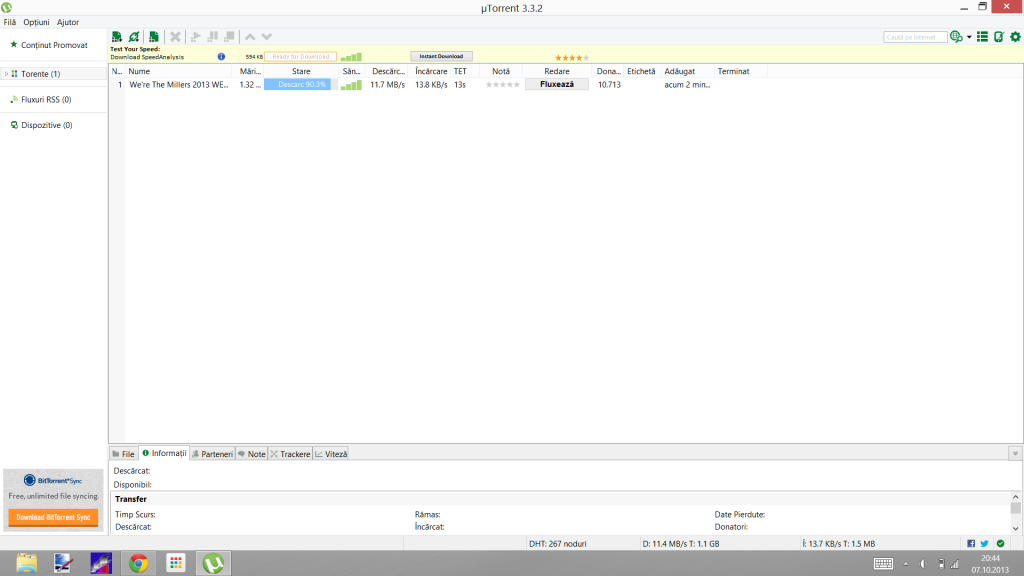Viewport: 1024px width, 576px height.
Task: Click the Instant Download button
Action: tap(441, 56)
